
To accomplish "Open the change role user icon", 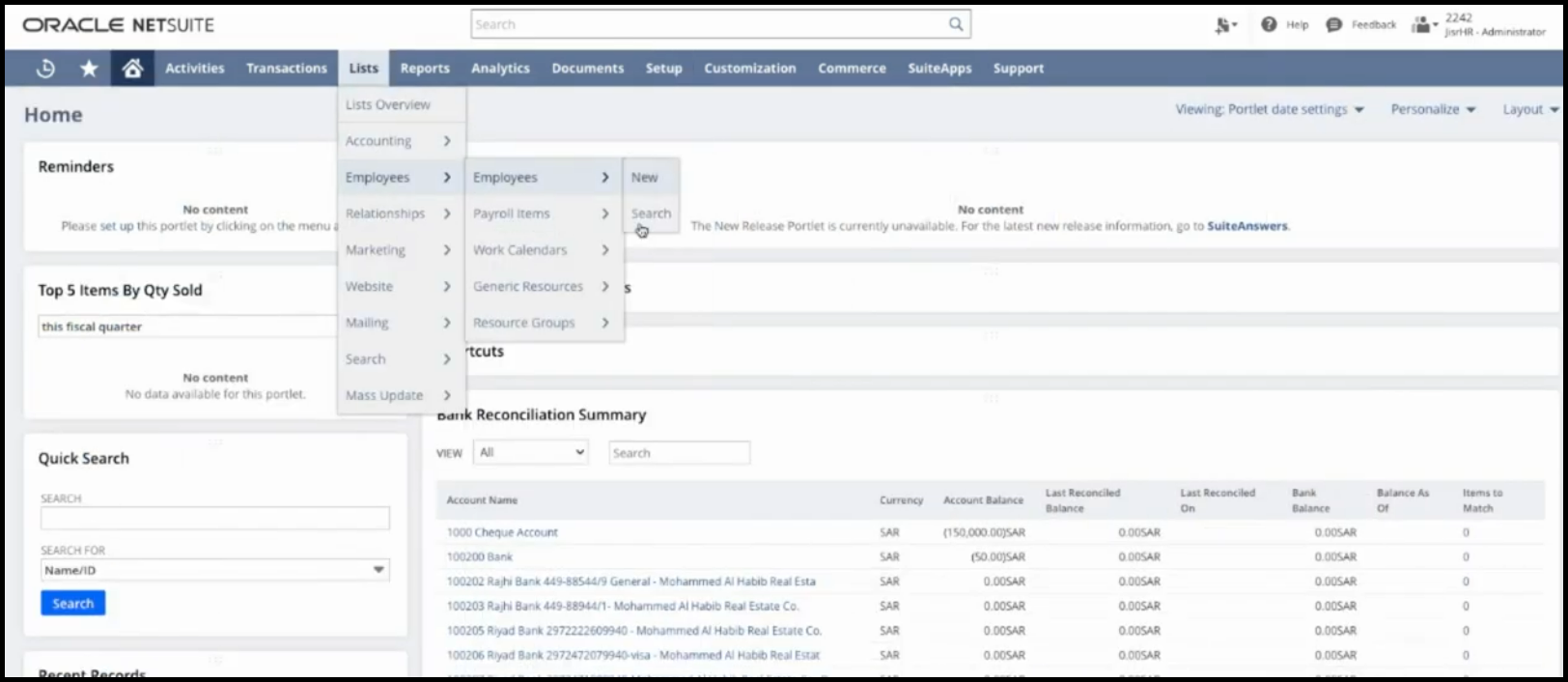I will pyautogui.click(x=1422, y=25).
